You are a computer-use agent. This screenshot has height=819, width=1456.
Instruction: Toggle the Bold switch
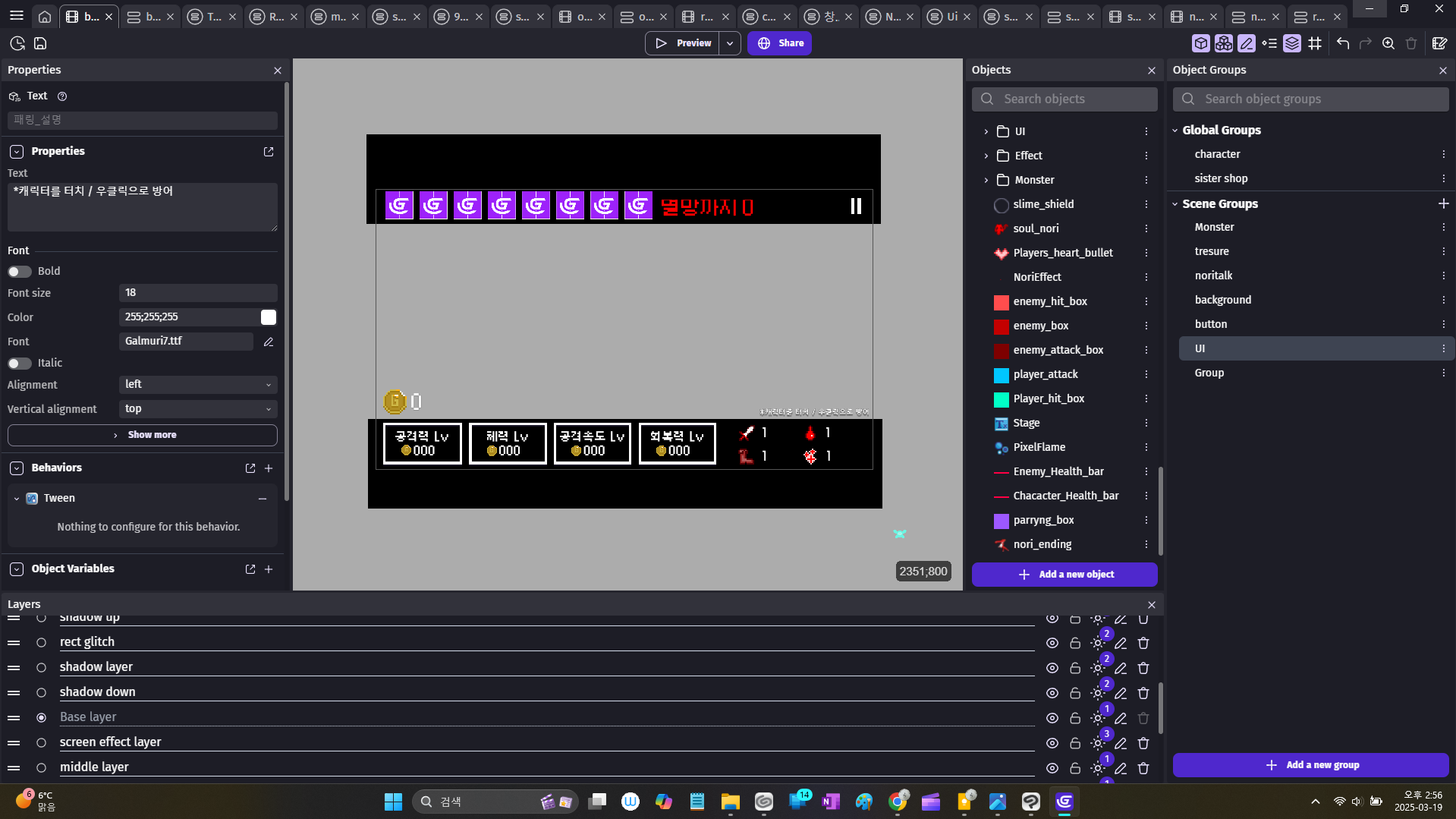20,272
